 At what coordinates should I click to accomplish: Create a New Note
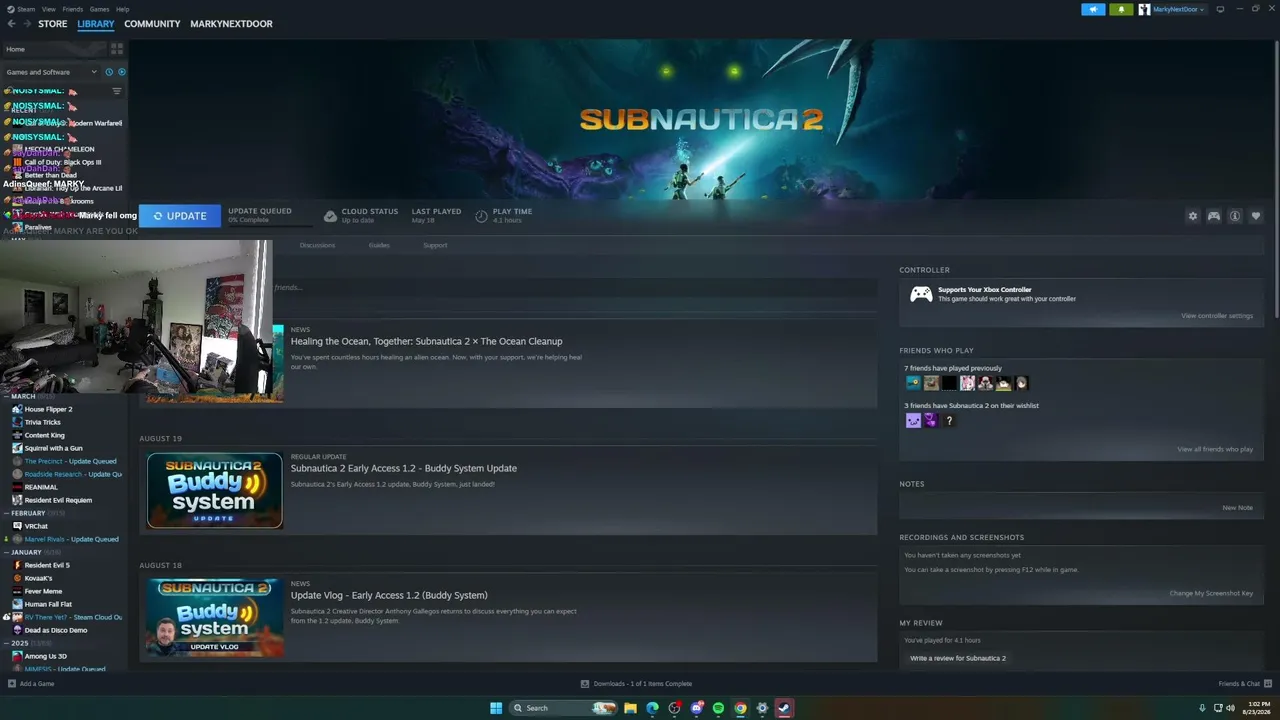[1237, 508]
